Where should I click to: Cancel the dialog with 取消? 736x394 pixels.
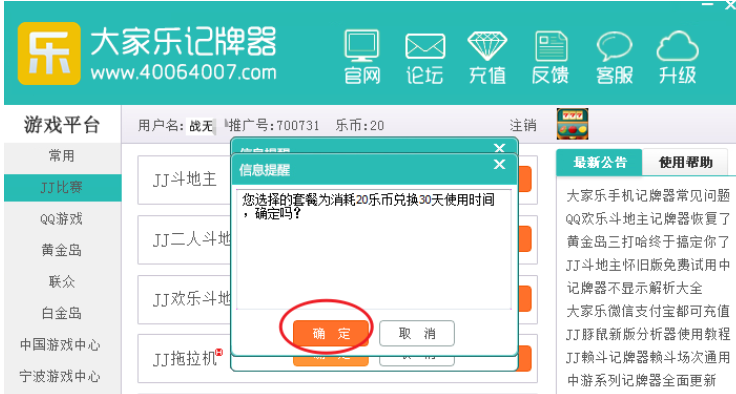click(x=417, y=333)
